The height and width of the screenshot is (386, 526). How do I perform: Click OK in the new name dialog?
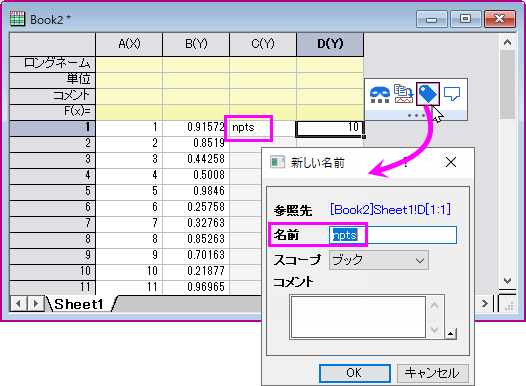(x=355, y=373)
